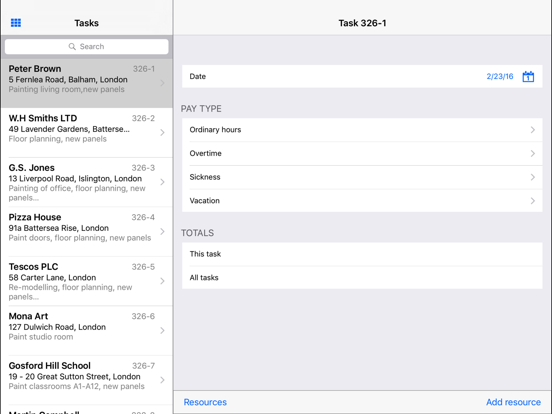Image resolution: width=552 pixels, height=414 pixels.
Task: Expand chevron on Overtime row
Action: (x=533, y=153)
